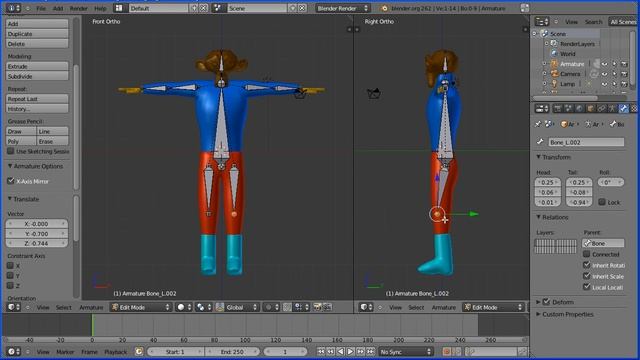
Task: Open the Blender Render engine dropdown
Action: (x=342, y=8)
